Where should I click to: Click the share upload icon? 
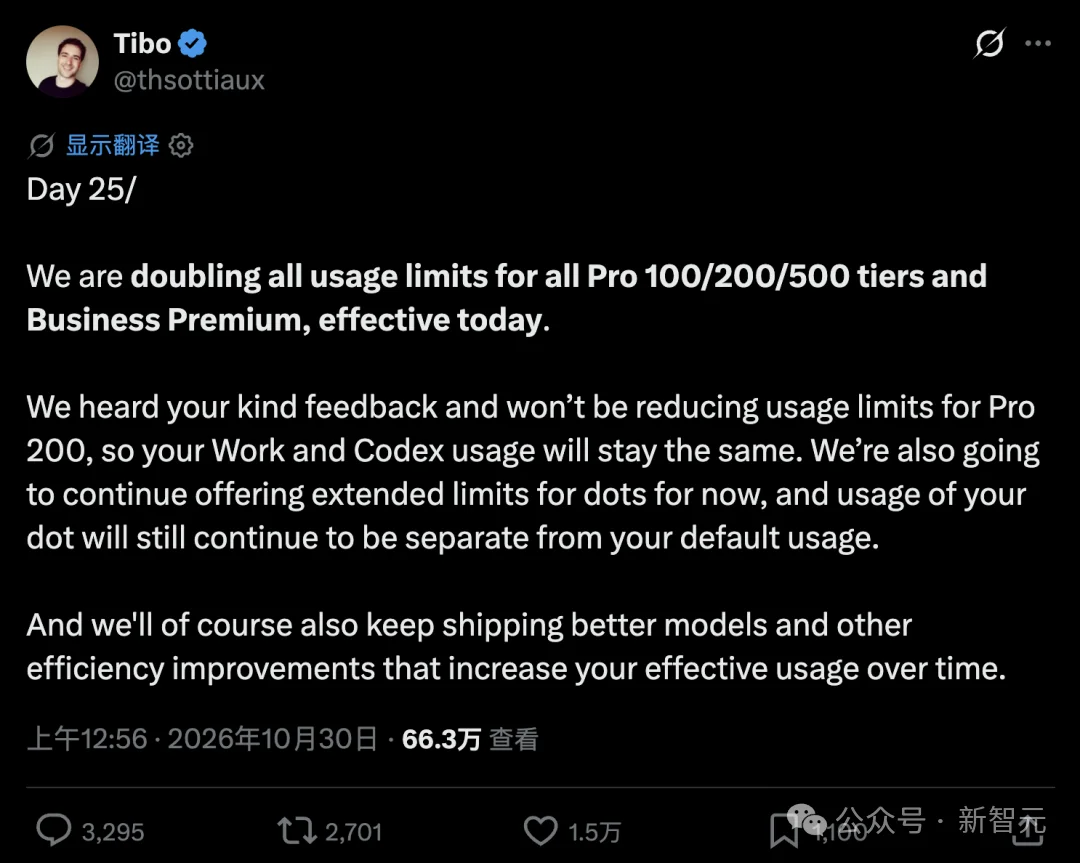[x=1028, y=830]
